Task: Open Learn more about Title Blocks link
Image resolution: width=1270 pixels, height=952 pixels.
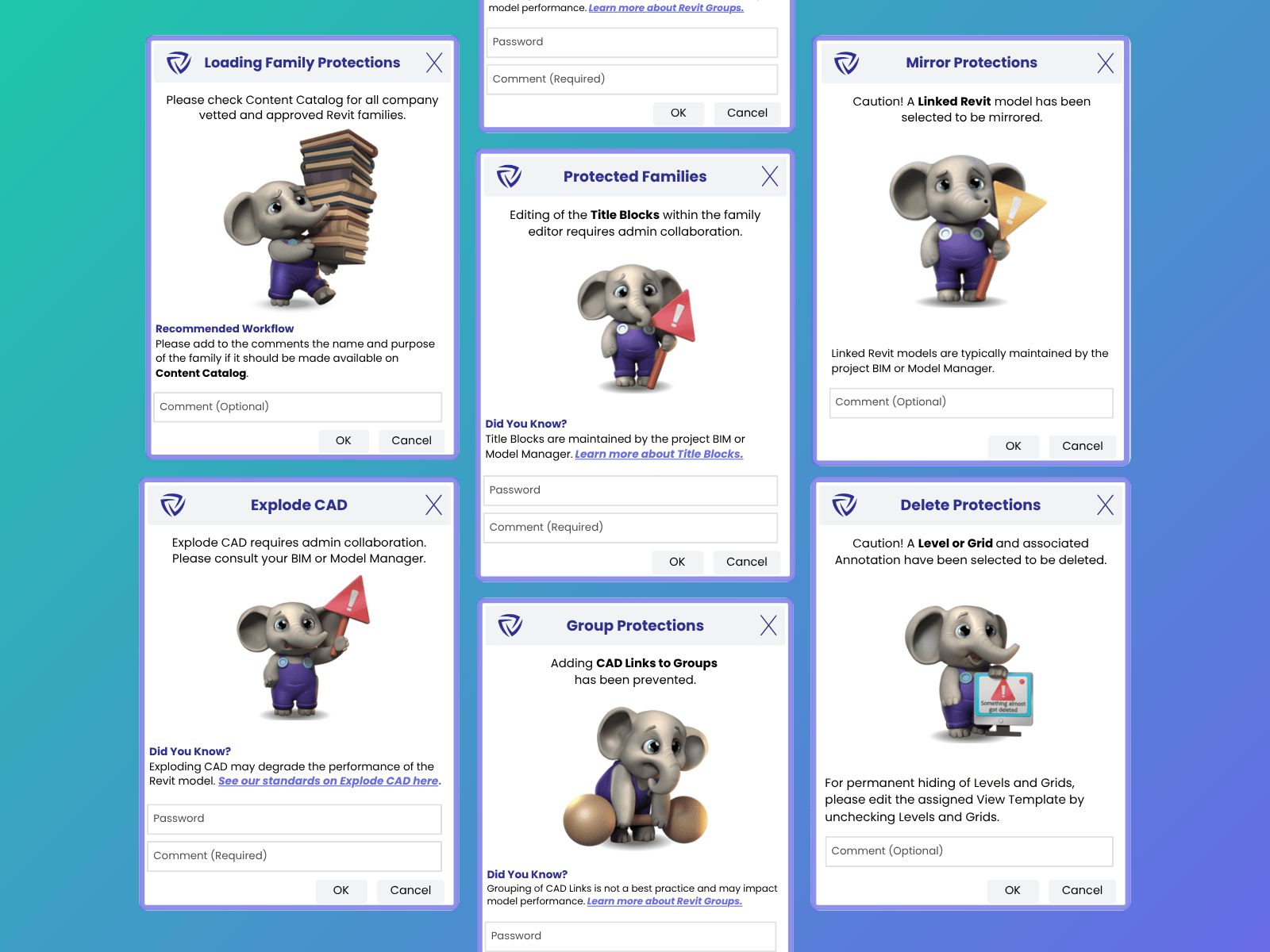Action: tap(659, 454)
